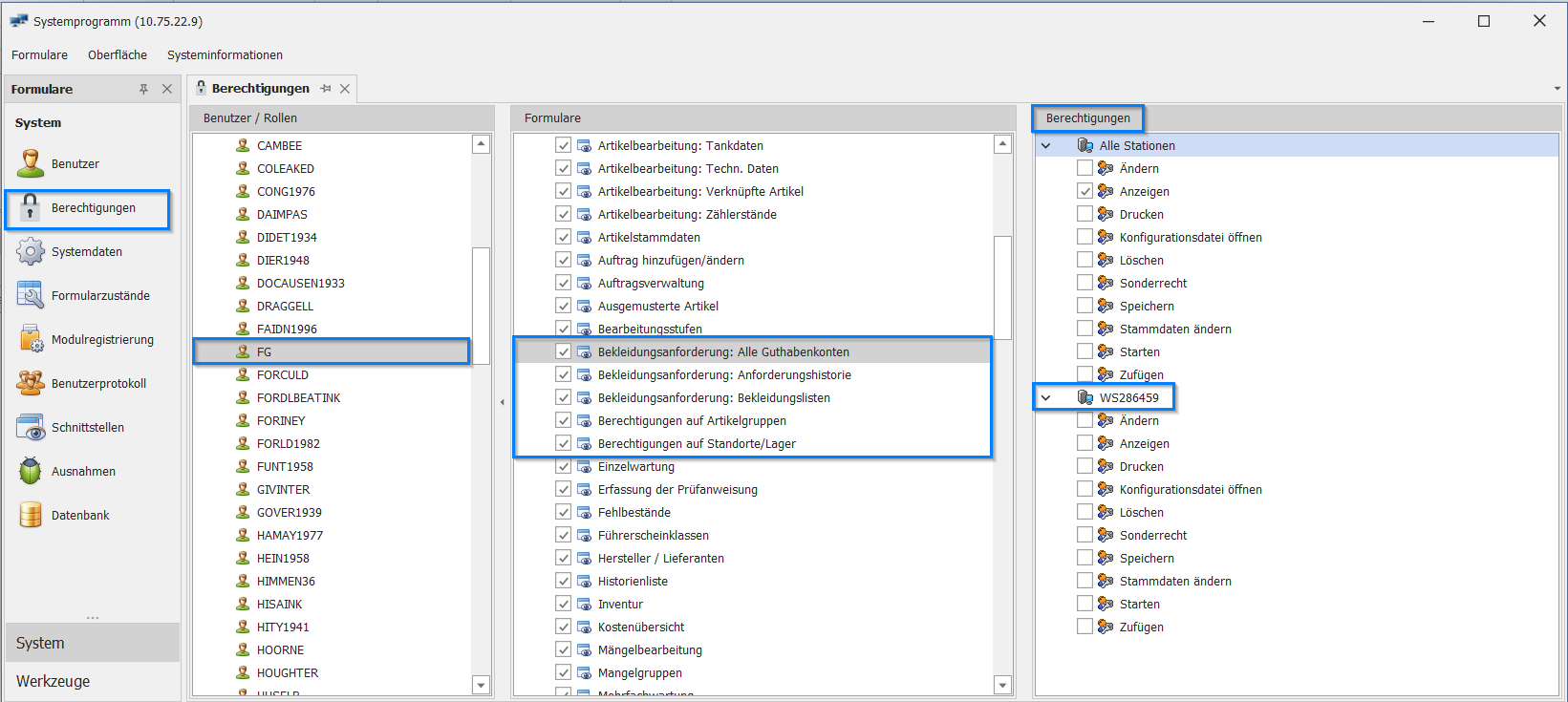This screenshot has height=702, width=1568.
Task: Click the Schnittstellen icon
Action: pos(31,428)
